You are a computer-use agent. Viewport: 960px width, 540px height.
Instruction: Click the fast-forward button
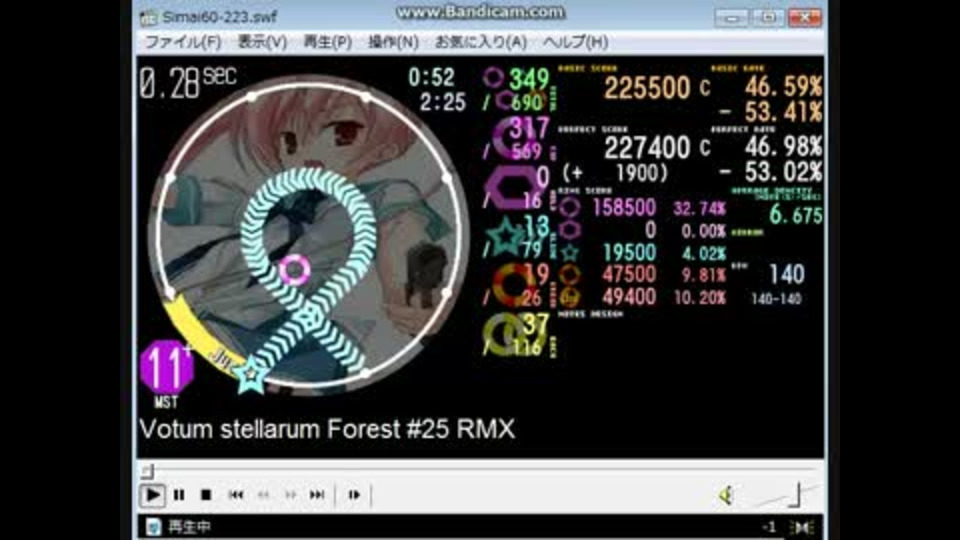pyautogui.click(x=290, y=495)
